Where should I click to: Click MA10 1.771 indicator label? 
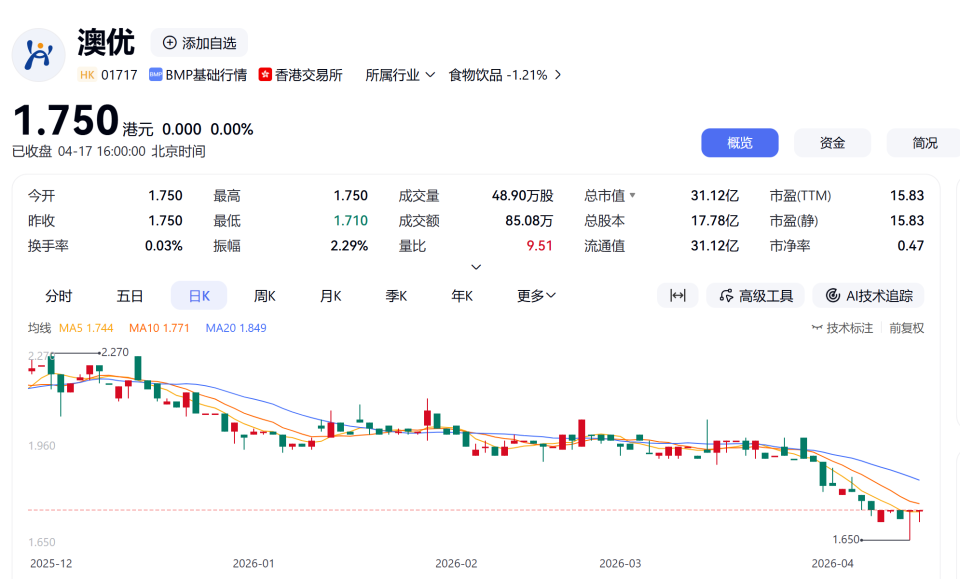click(x=159, y=328)
